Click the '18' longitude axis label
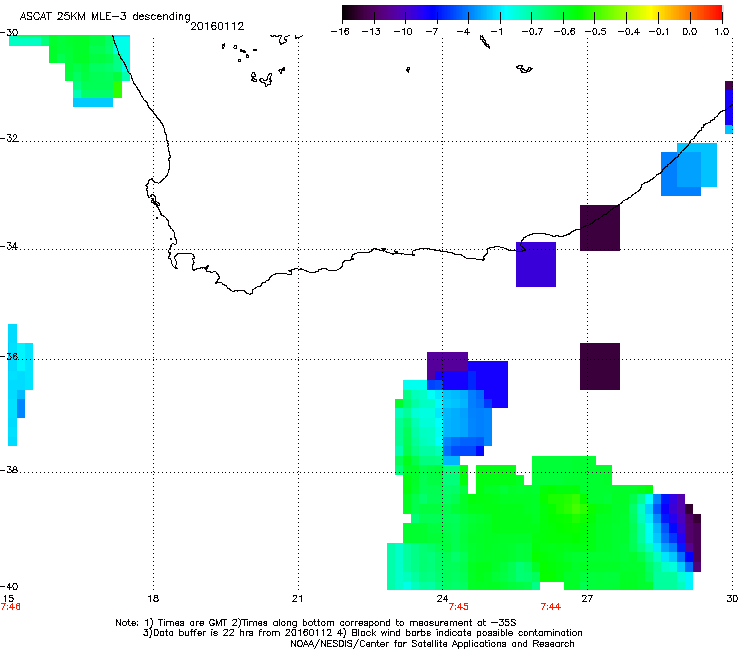 [153, 599]
